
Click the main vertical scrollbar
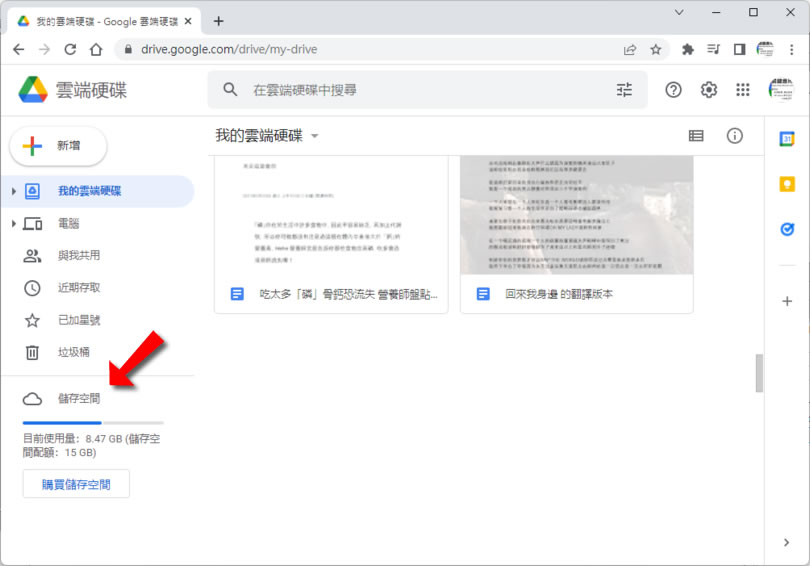click(x=759, y=373)
